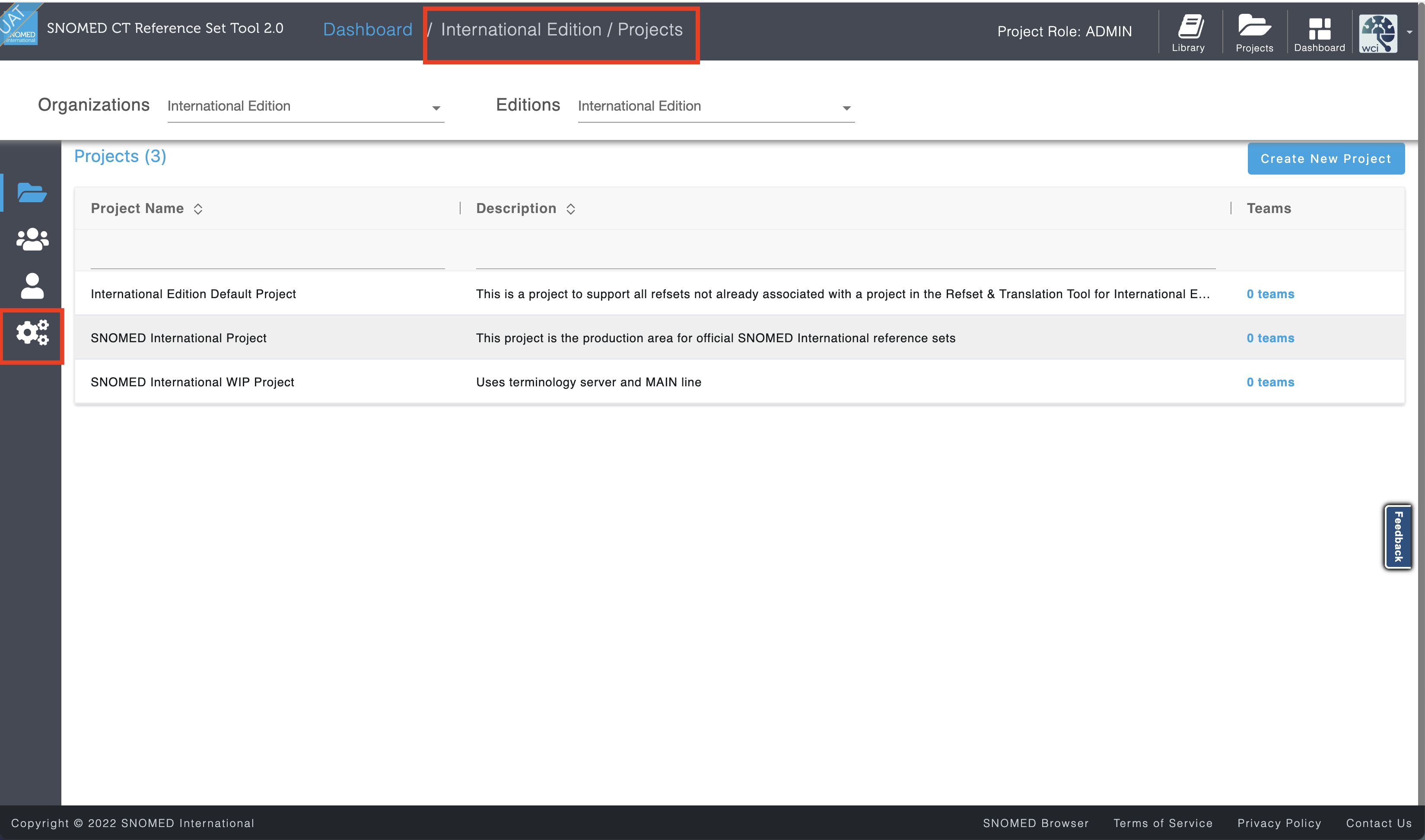Open the sidebar single user icon
This screenshot has height=840, width=1425.
click(32, 286)
